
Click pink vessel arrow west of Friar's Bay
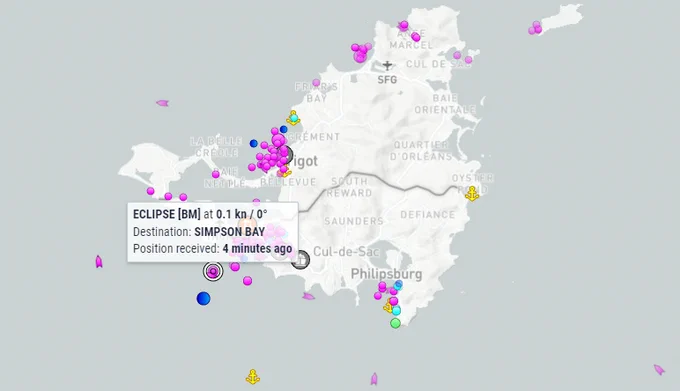[x=162, y=103]
